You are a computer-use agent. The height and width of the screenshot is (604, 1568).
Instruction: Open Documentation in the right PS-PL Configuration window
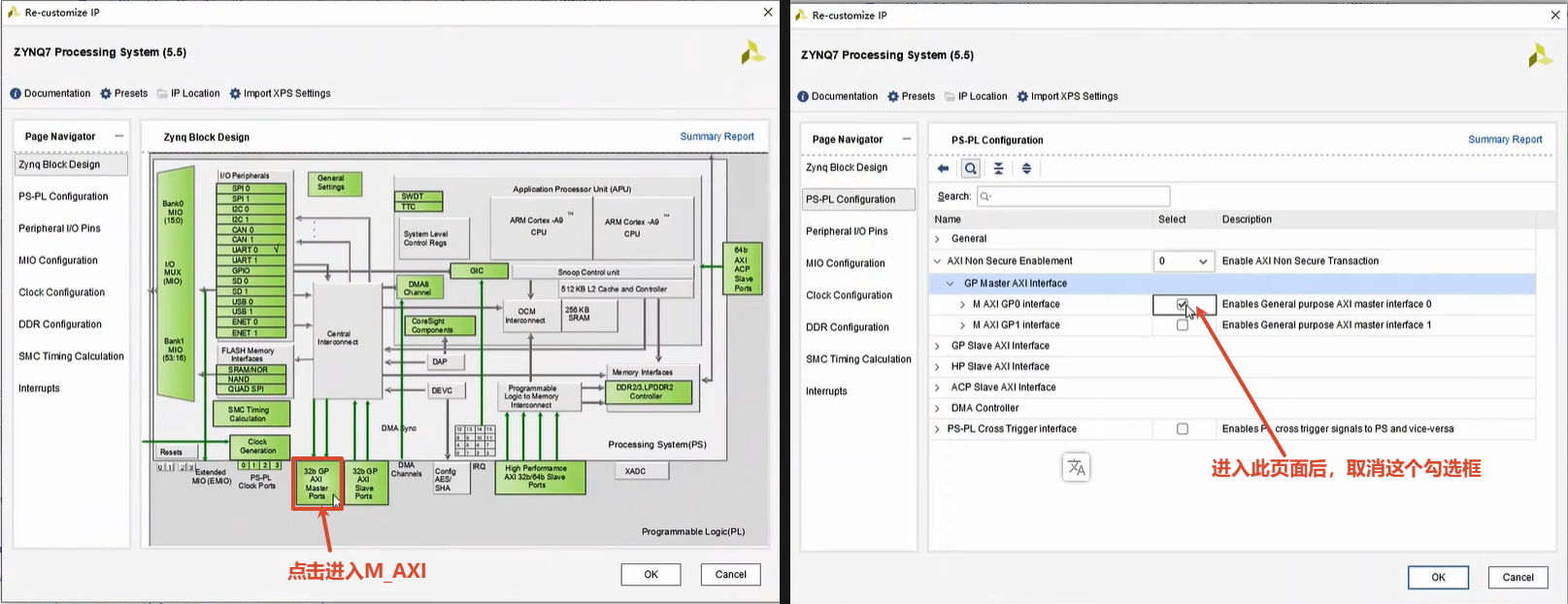(x=838, y=96)
